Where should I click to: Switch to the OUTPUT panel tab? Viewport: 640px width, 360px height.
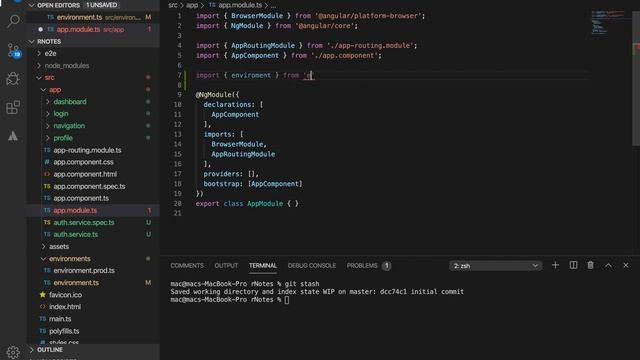[x=226, y=266]
